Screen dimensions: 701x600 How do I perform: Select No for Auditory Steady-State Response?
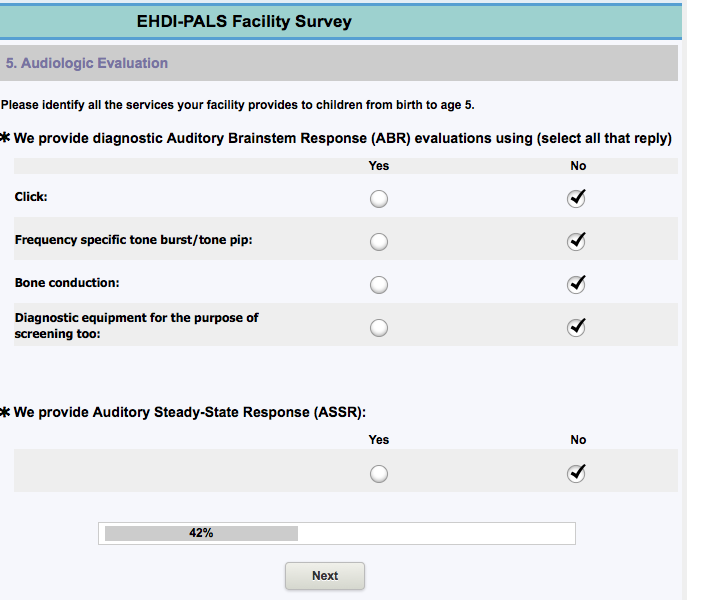click(x=576, y=474)
